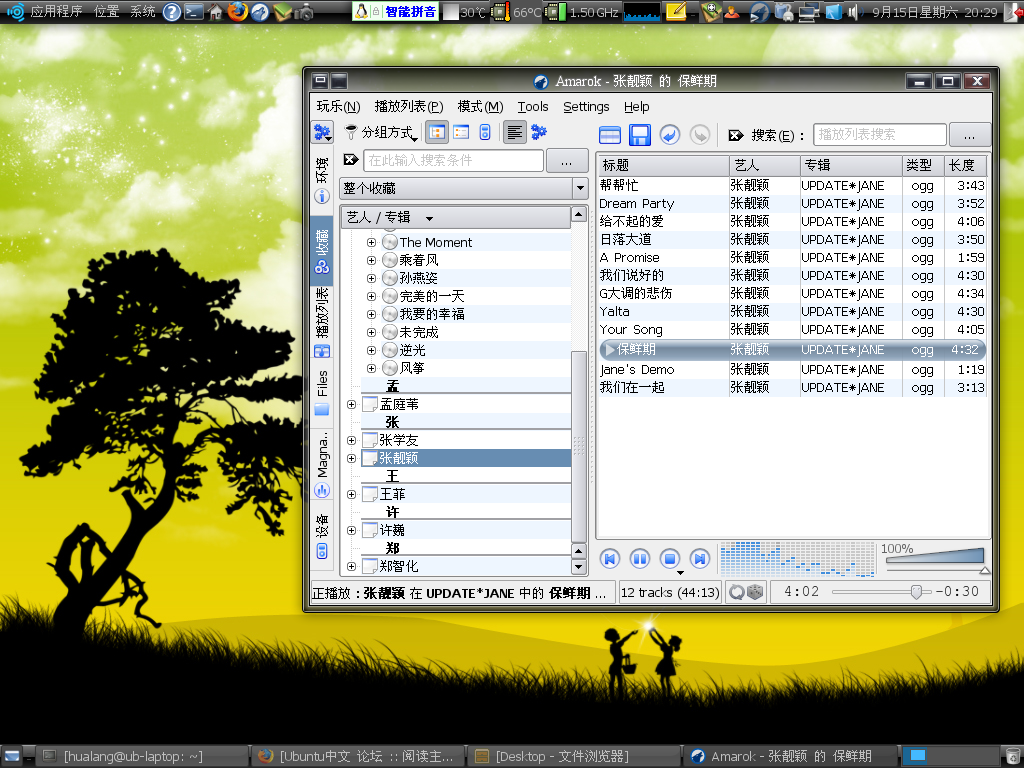The width and height of the screenshot is (1024, 768).
Task: Switch to the Files sidebar tab
Action: (x=322, y=393)
